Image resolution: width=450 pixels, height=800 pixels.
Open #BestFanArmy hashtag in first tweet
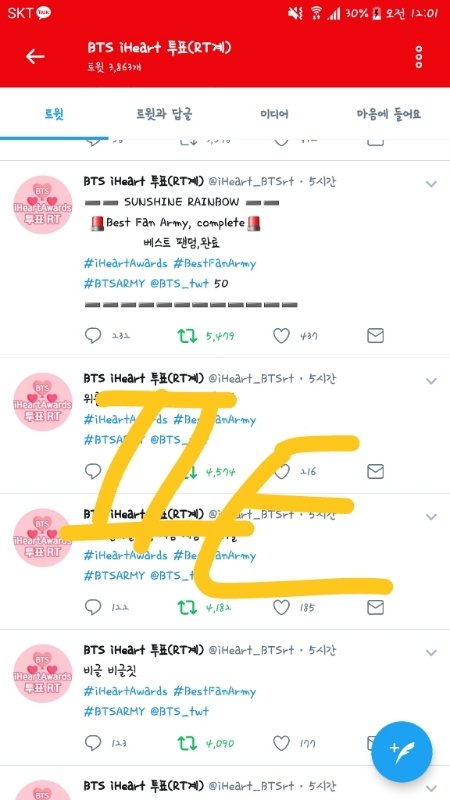pos(214,264)
